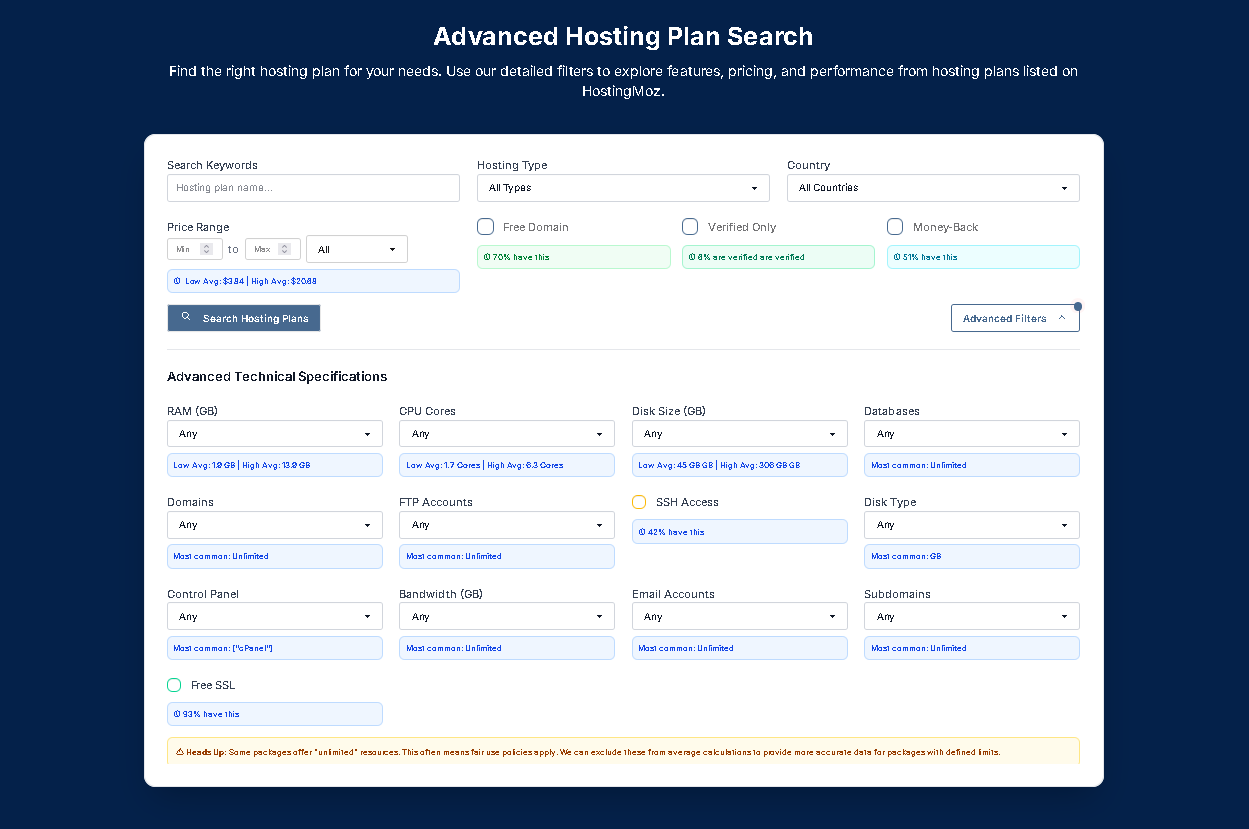Click the info icon on the 93% Free SSL stat
1249x829 pixels.
click(x=175, y=713)
